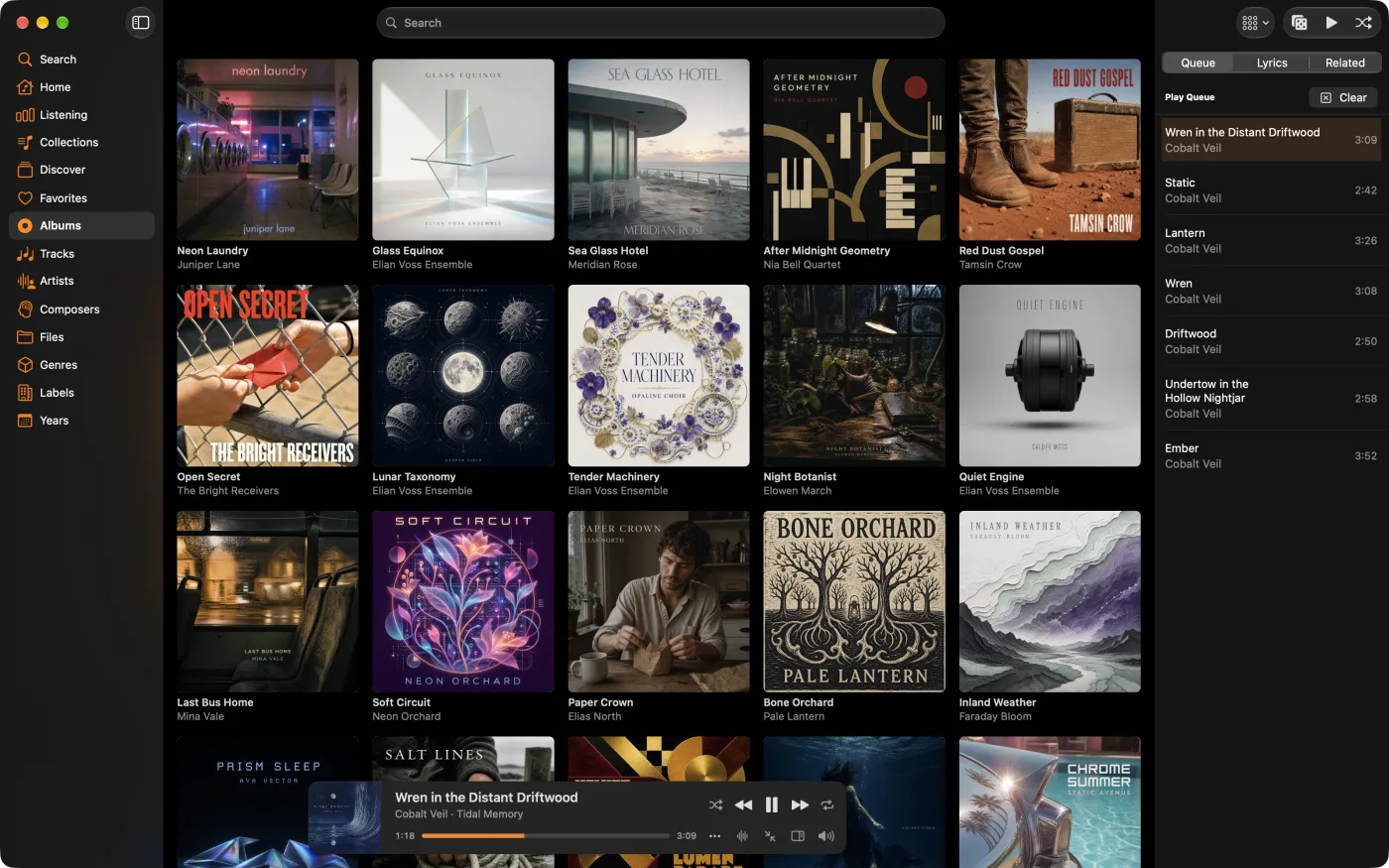Collapse player with the inward arrows icon
Screen dimensions: 1389x868
point(770,836)
